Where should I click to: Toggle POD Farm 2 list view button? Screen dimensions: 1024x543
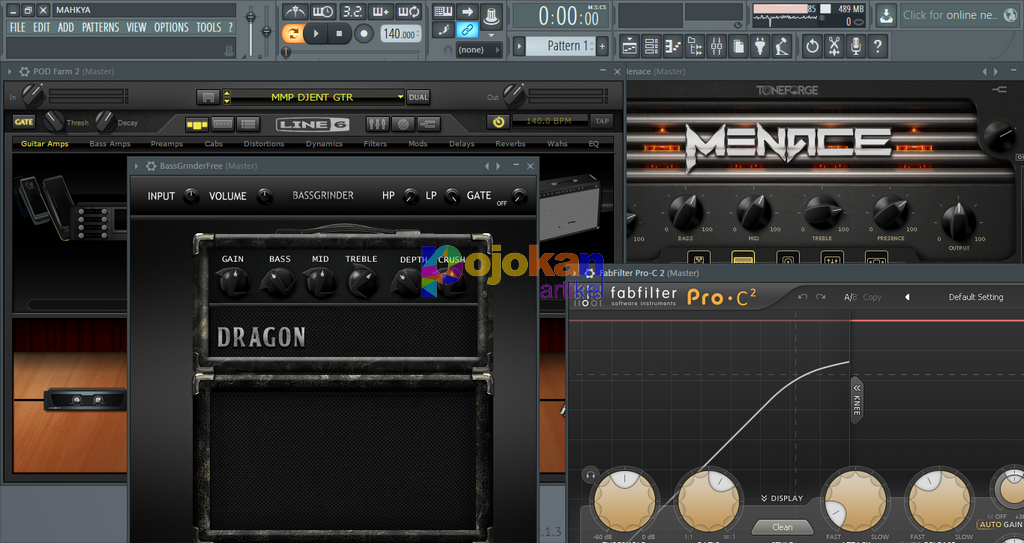click(x=248, y=123)
